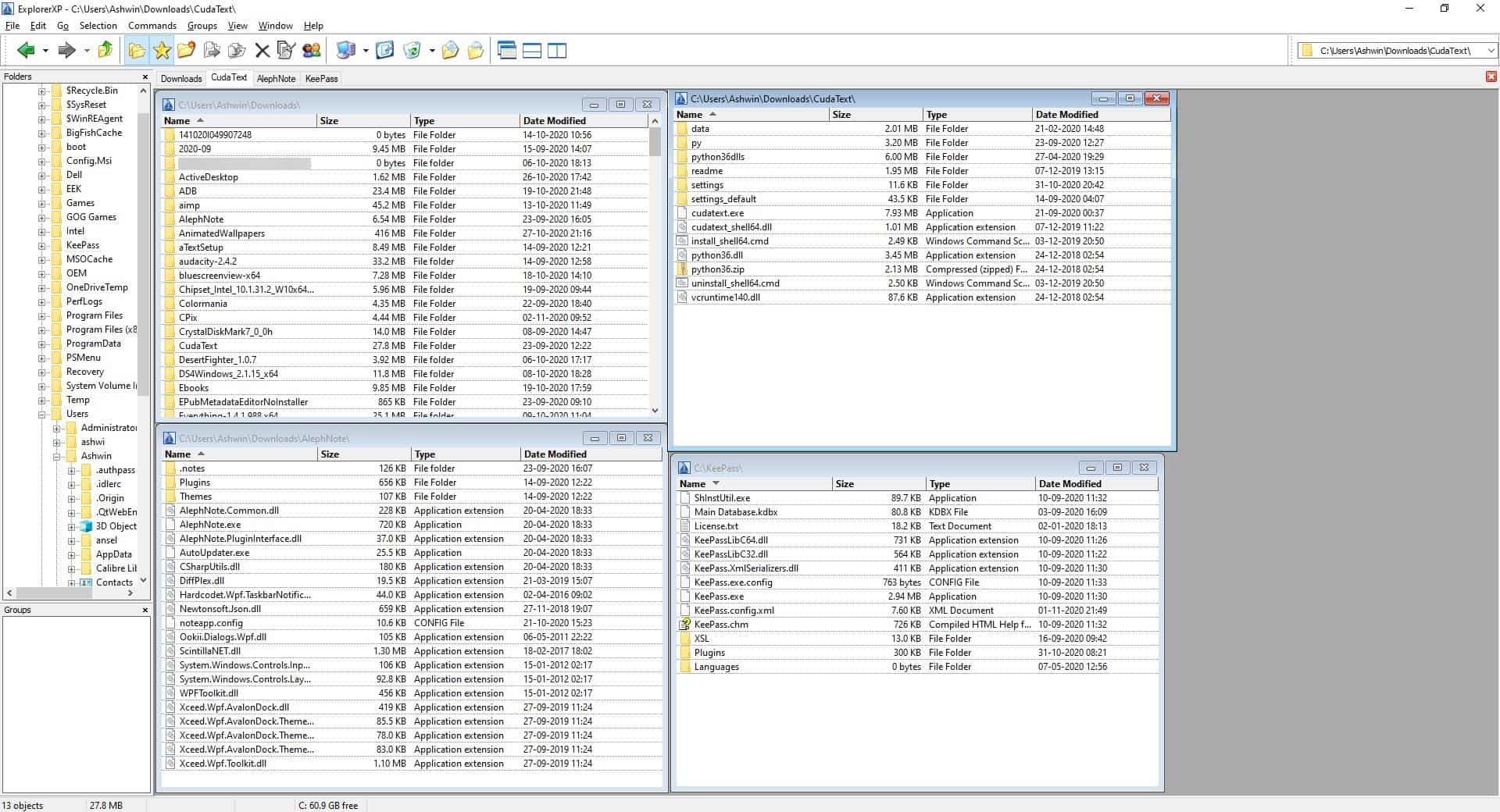Image resolution: width=1500 pixels, height=812 pixels.
Task: Toggle the Folders tree panel icon
Action: coord(137,51)
